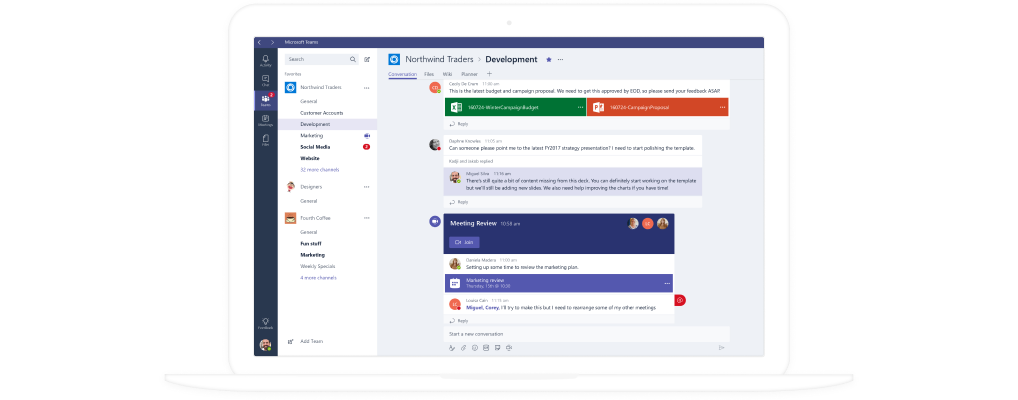This screenshot has width=1018, height=400.
Task: Select the Customer Accounts channel
Action: pyautogui.click(x=321, y=113)
